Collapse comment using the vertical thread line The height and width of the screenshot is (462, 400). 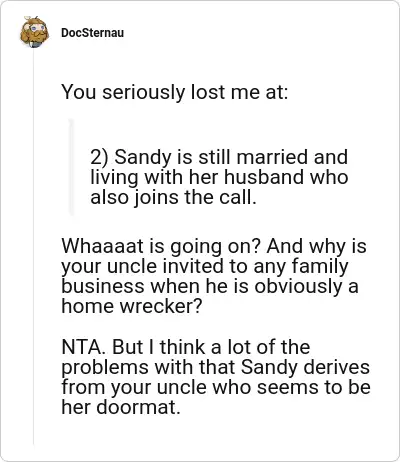[x=33, y=247]
